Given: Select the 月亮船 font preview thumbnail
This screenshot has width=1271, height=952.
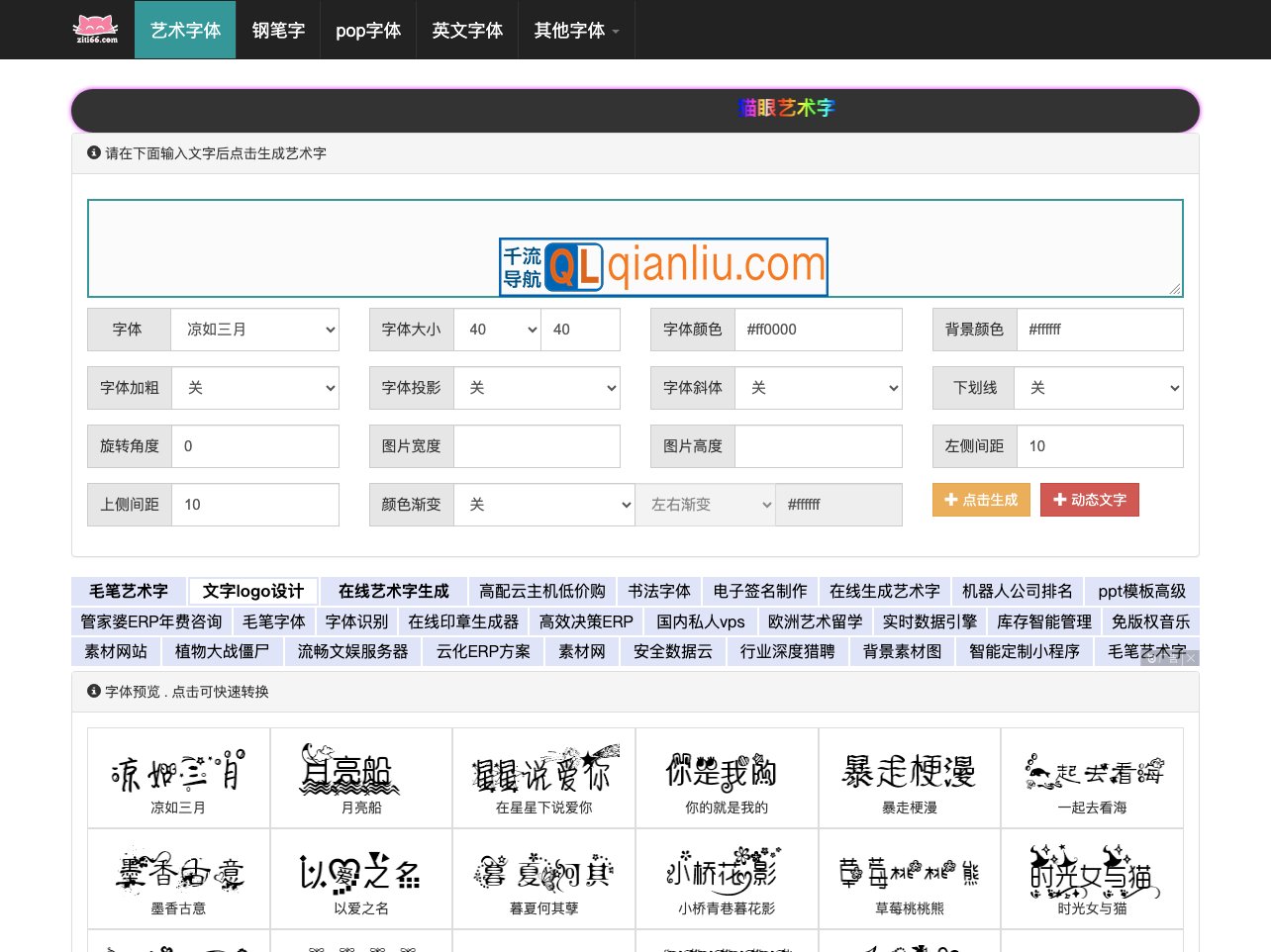Looking at the screenshot, I should pyautogui.click(x=360, y=777).
